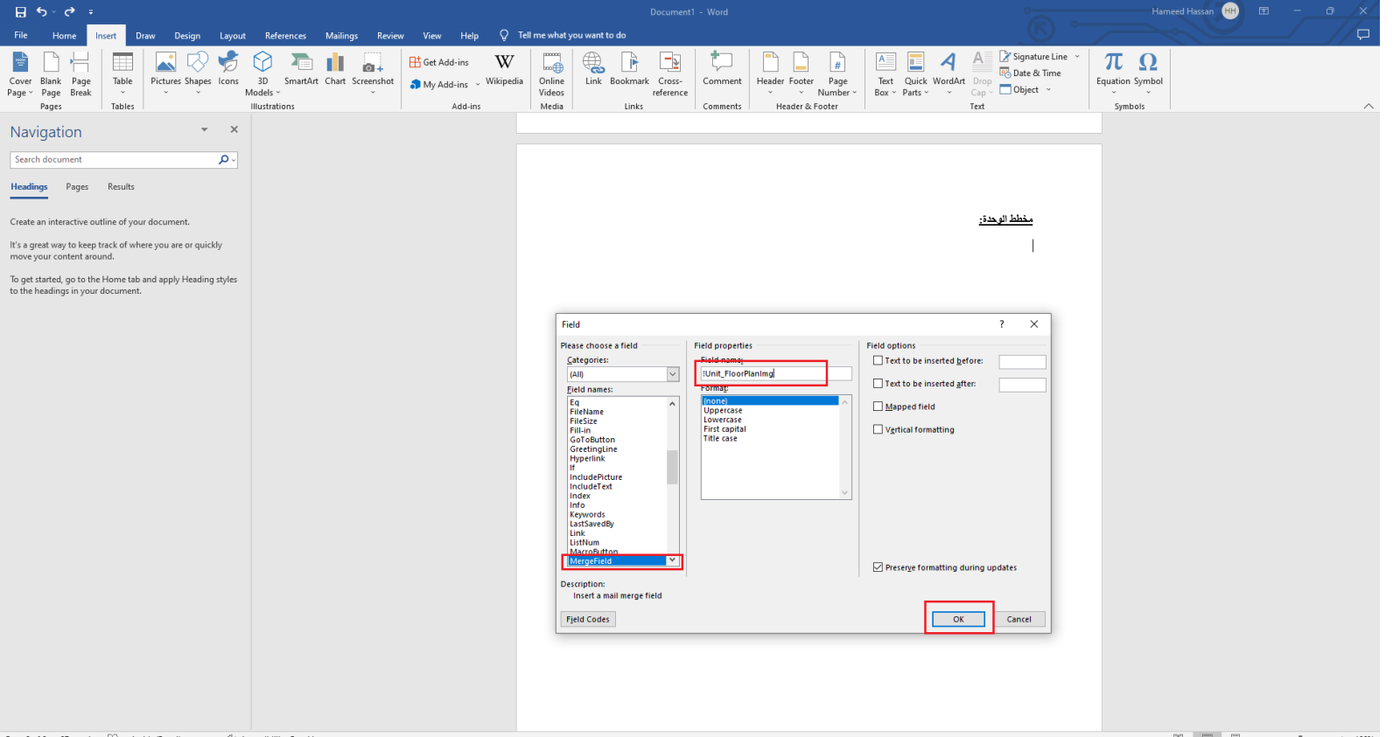
Task: Enable Text to be inserted before checkbox
Action: tap(878, 361)
